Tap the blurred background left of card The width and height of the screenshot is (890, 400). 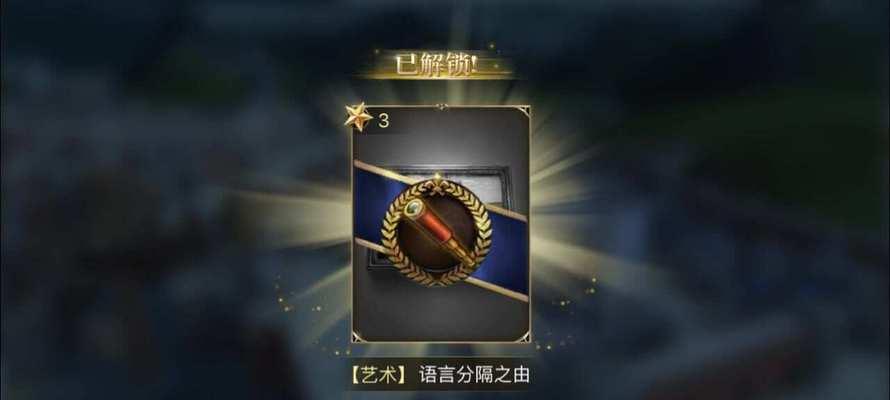[170, 227]
